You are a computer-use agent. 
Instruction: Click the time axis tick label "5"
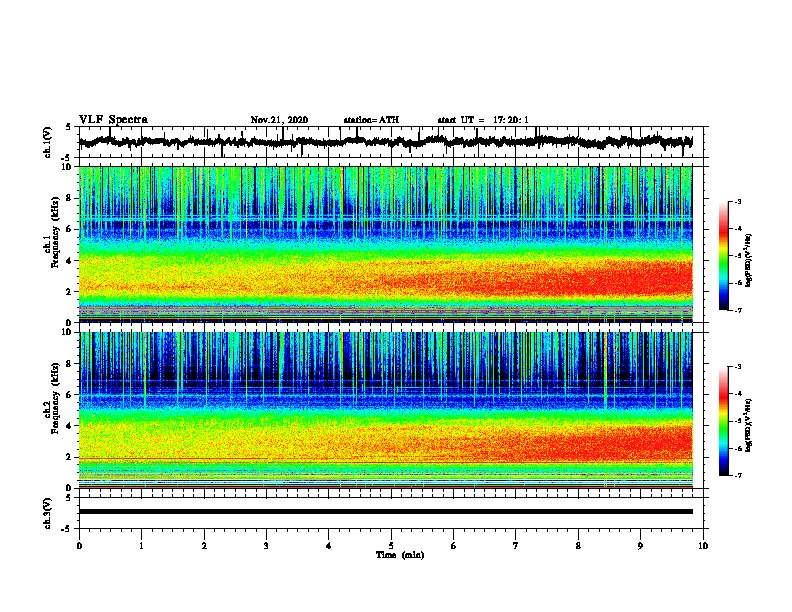(x=391, y=546)
